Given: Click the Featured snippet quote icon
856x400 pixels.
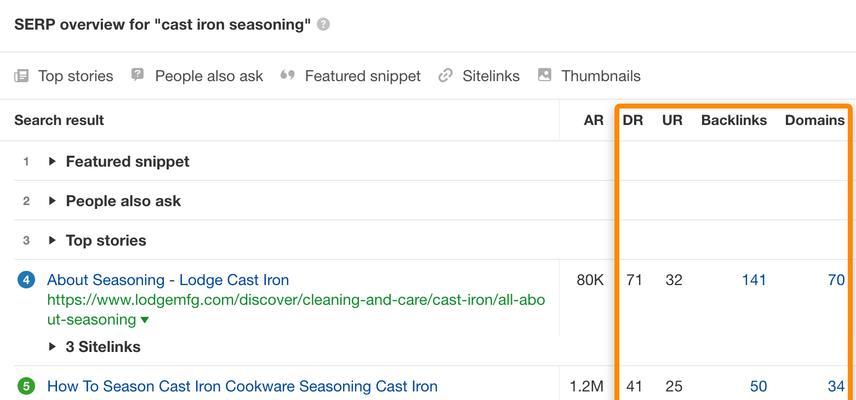Looking at the screenshot, I should click(288, 75).
